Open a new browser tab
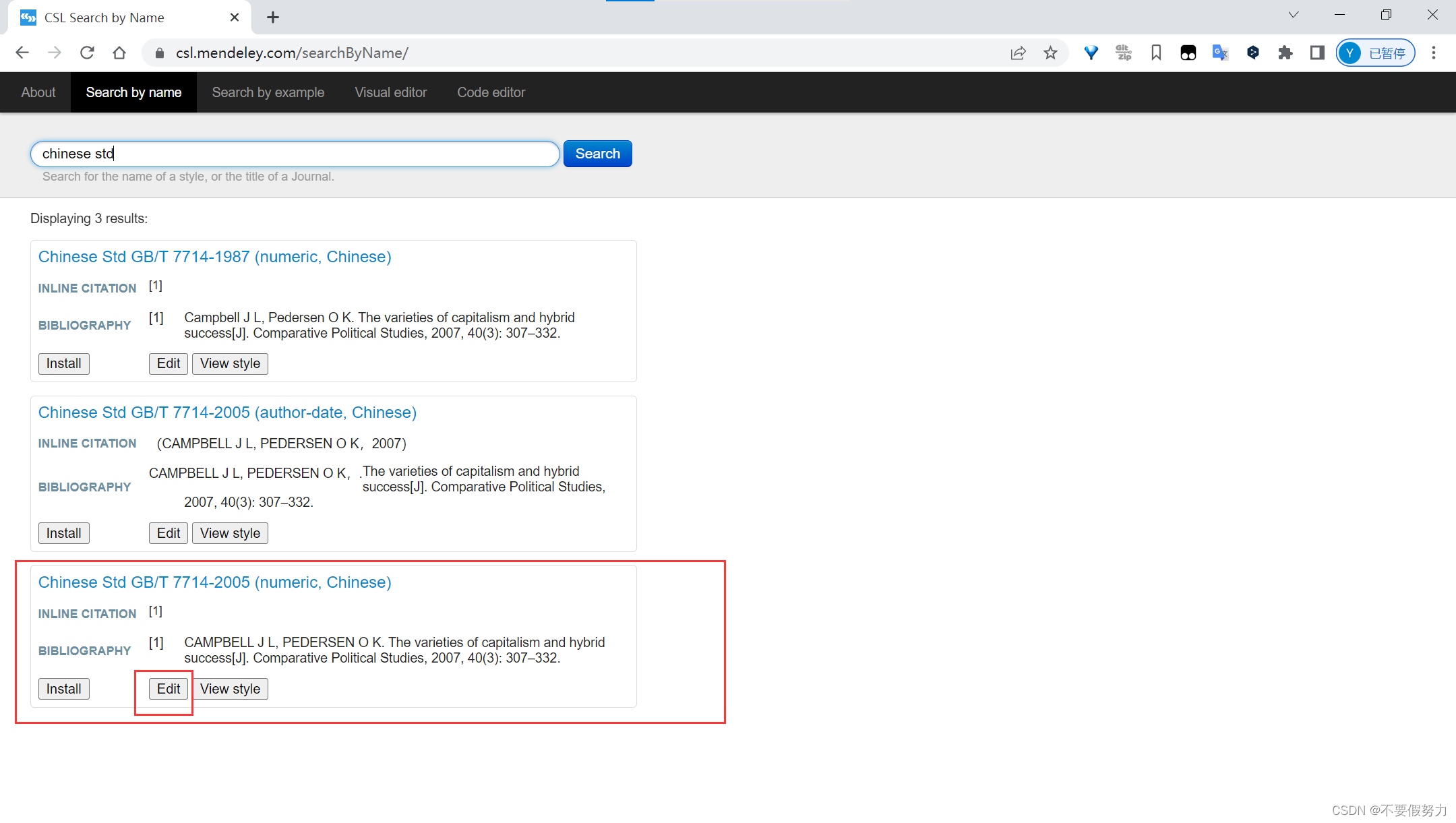This screenshot has height=823, width=1456. (x=273, y=18)
